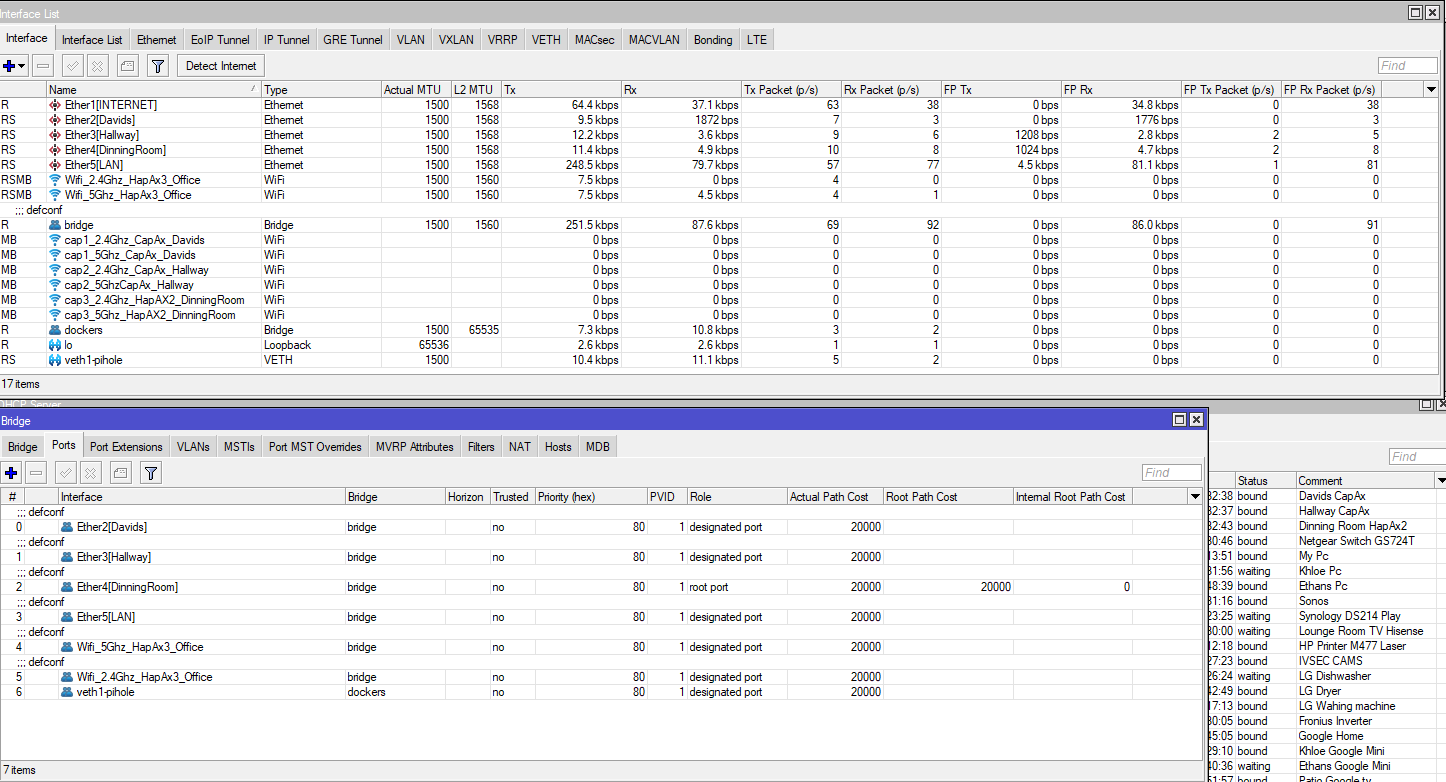1446x782 pixels.
Task: Click the lo loopback interface icon
Action: 55,345
